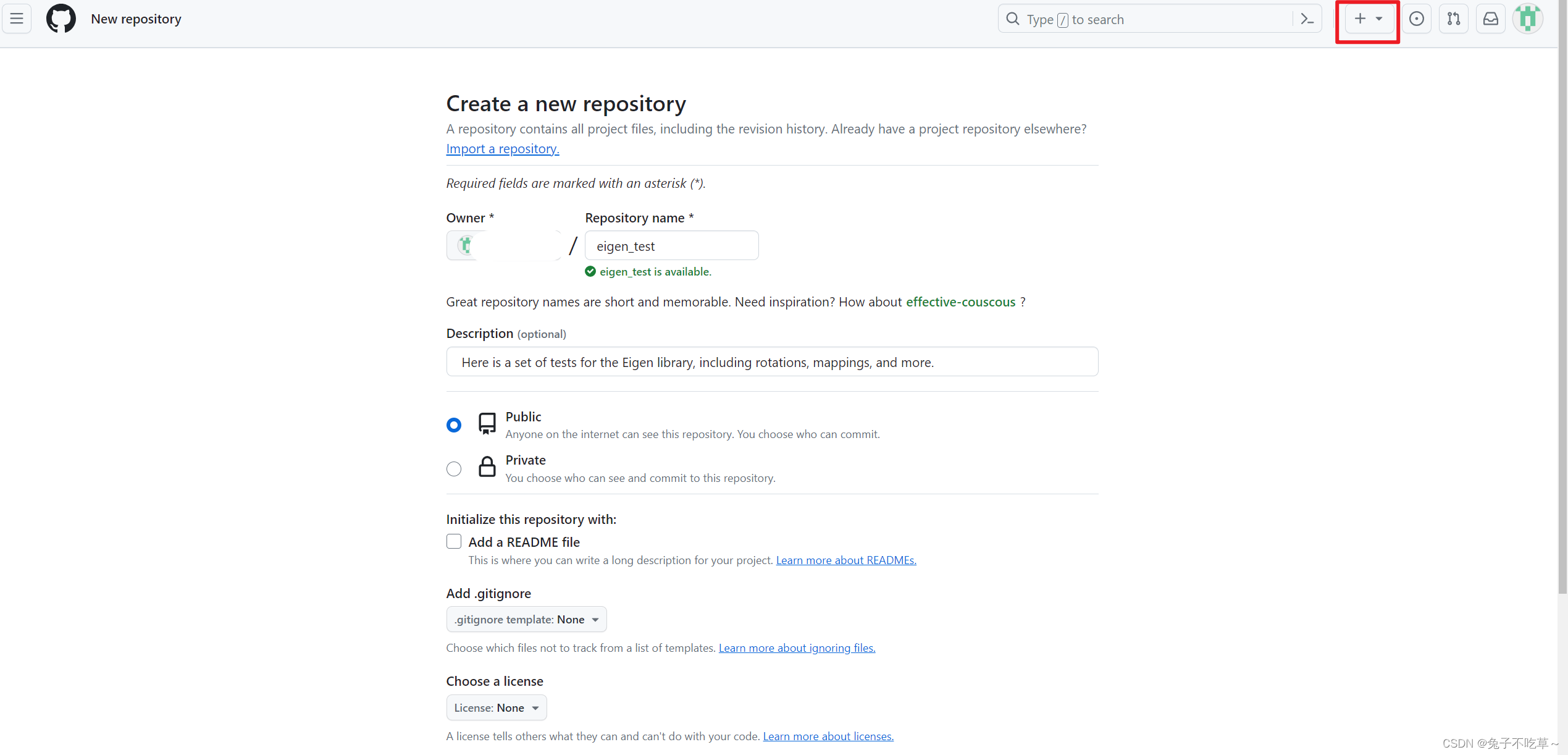The height and width of the screenshot is (755, 1568).
Task: Click the GitHub logo icon
Action: (61, 18)
